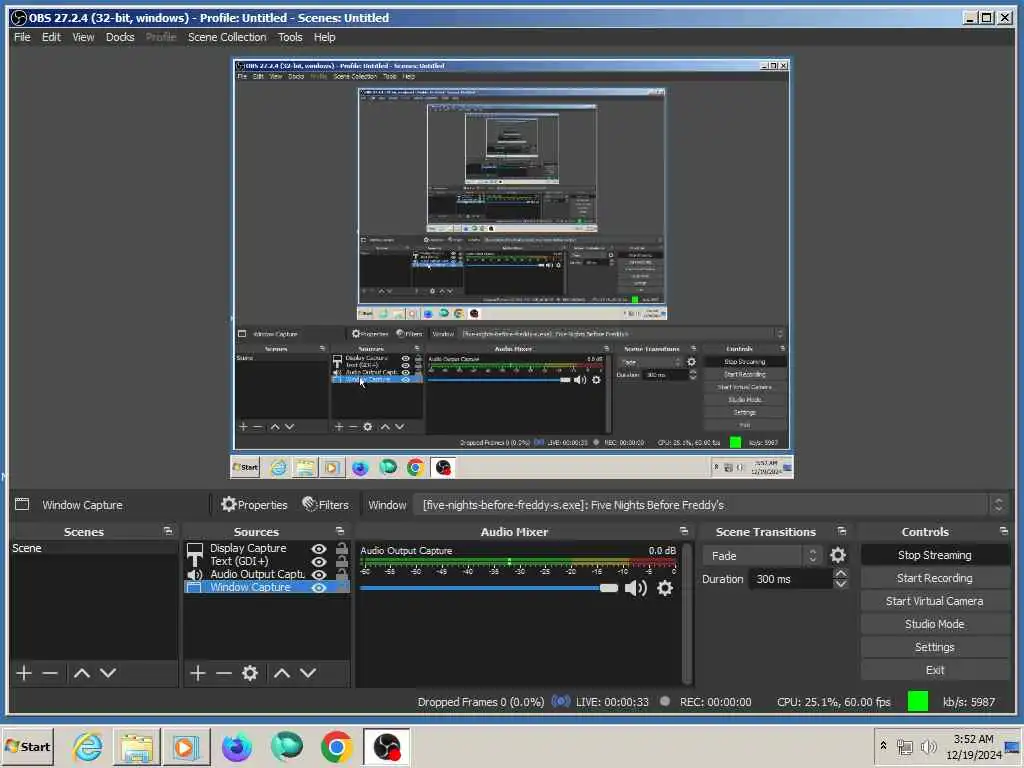Open system volume from tray
The height and width of the screenshot is (768, 1024).
pos(928,746)
